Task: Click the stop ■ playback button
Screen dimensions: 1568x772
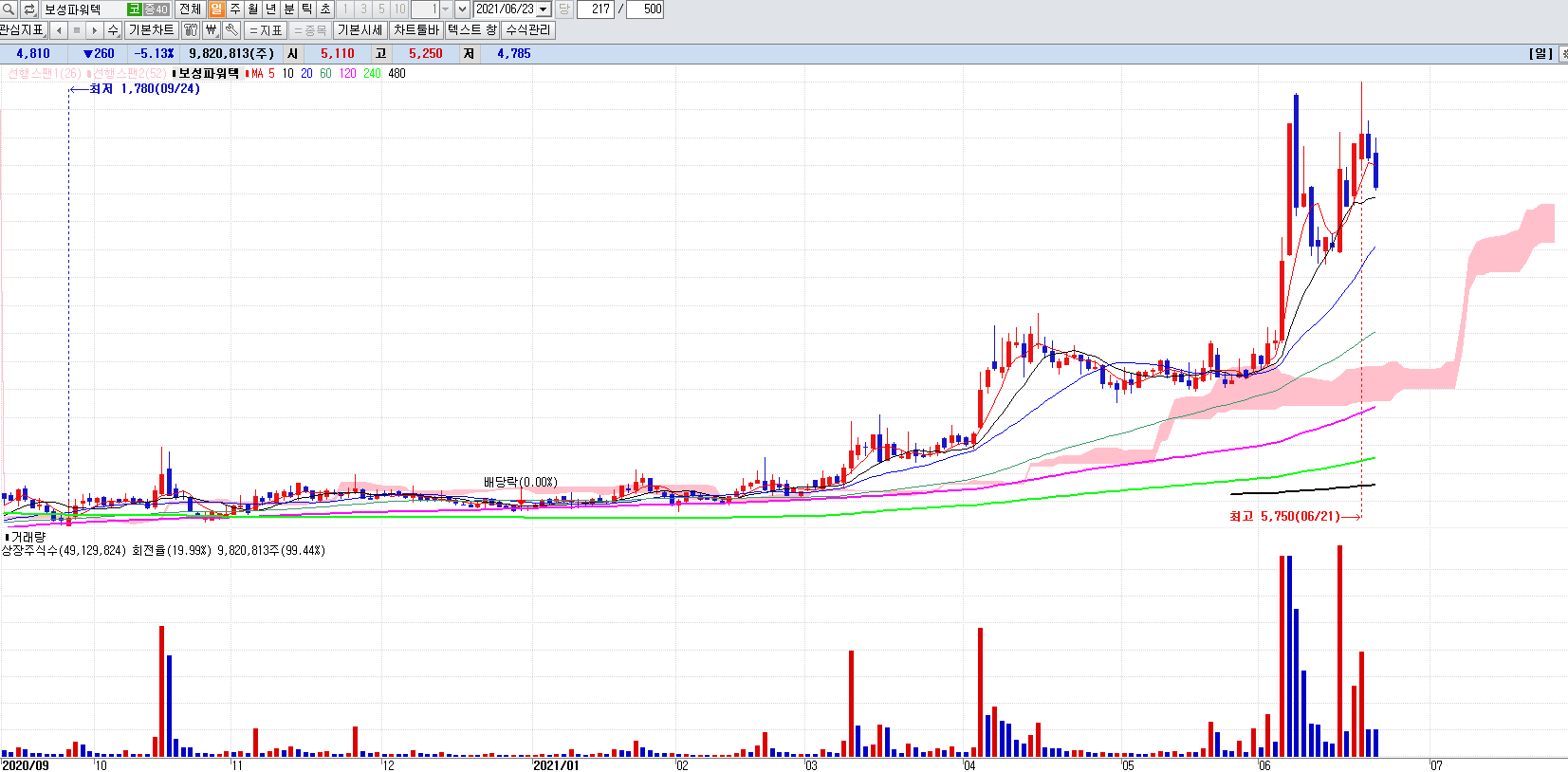Action: (77, 30)
